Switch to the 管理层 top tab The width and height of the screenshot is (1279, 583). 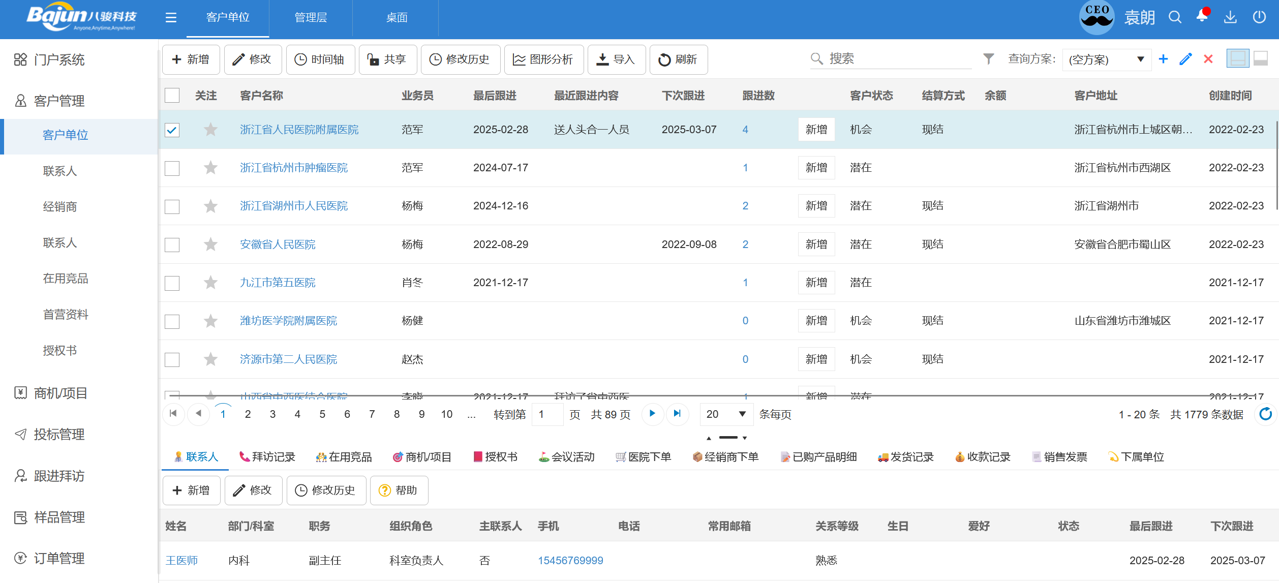tap(310, 18)
